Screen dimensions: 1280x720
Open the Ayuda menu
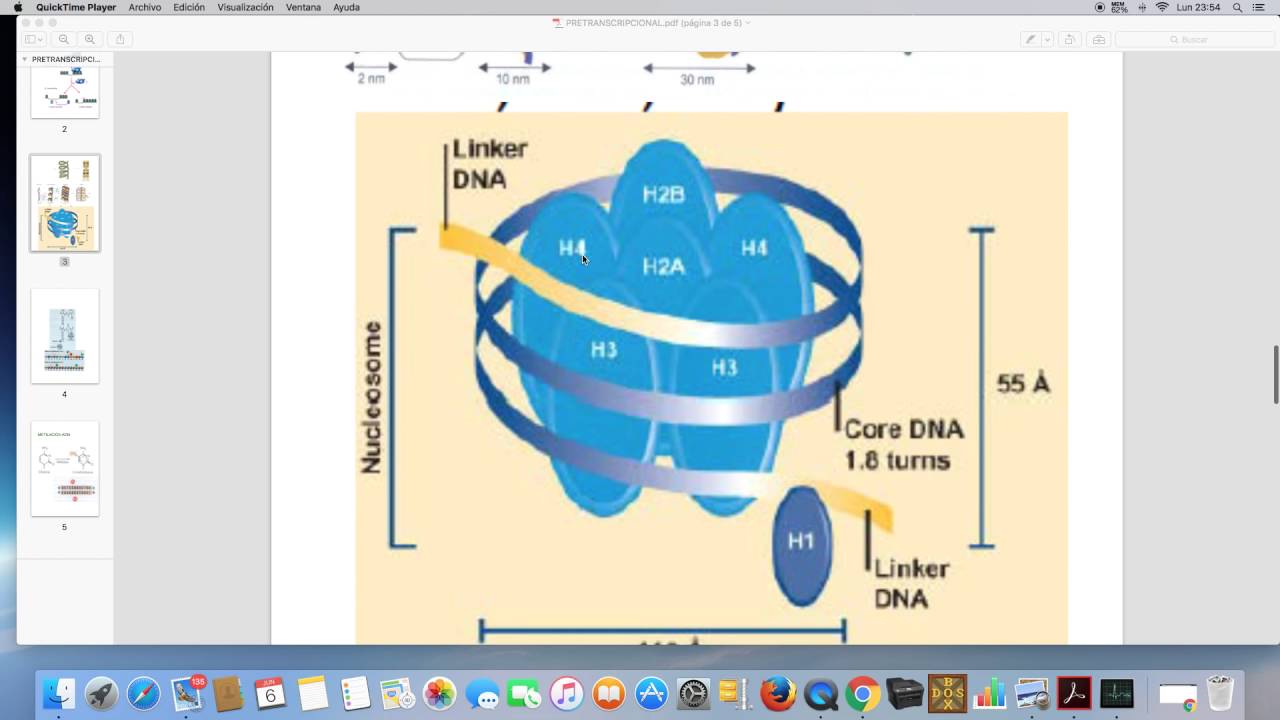point(347,7)
